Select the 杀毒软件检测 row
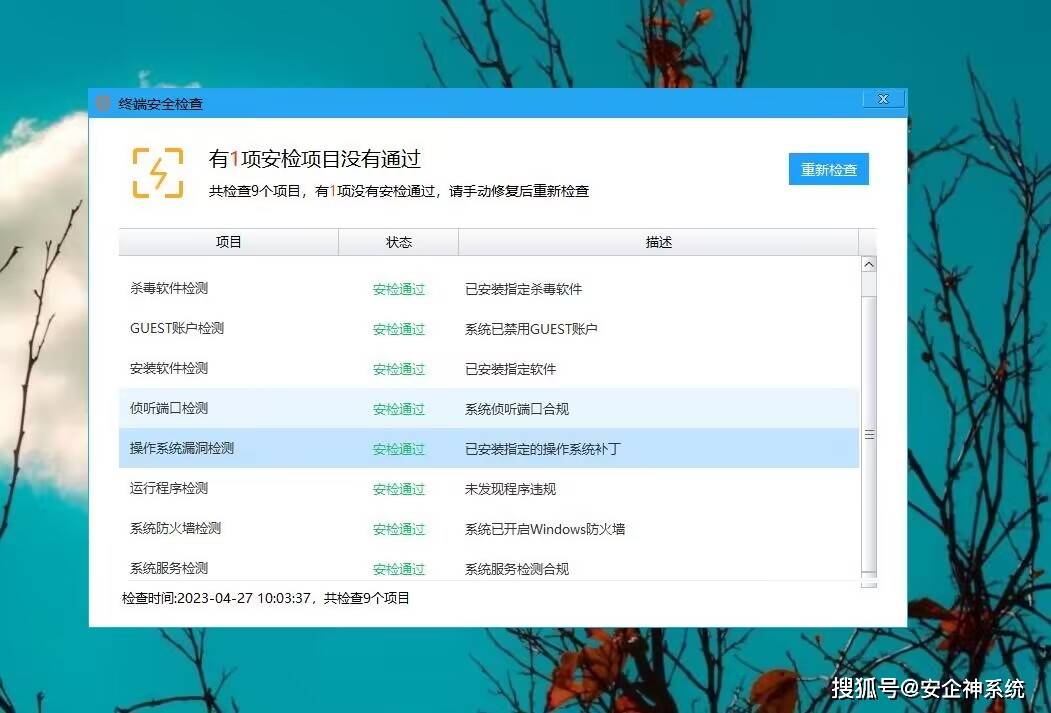 [x=489, y=289]
